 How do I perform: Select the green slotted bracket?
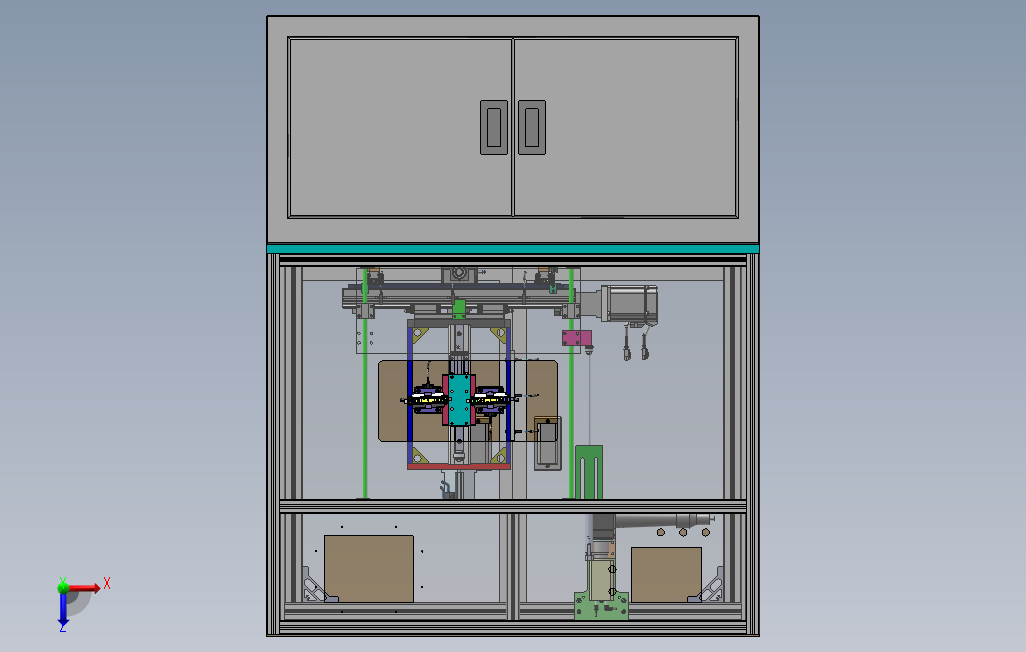pos(589,473)
